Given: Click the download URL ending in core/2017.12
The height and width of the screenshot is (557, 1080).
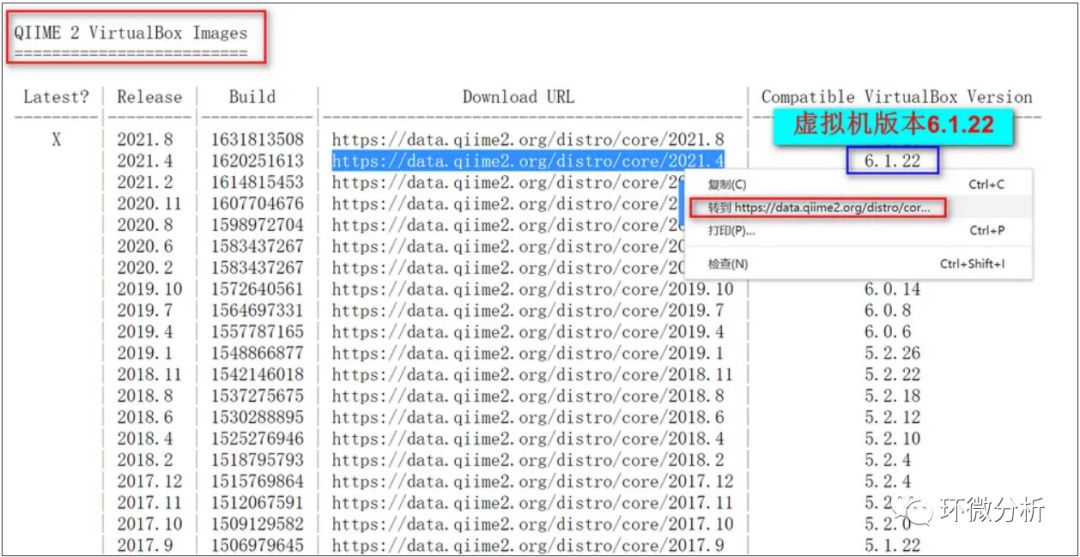Looking at the screenshot, I should [x=532, y=481].
